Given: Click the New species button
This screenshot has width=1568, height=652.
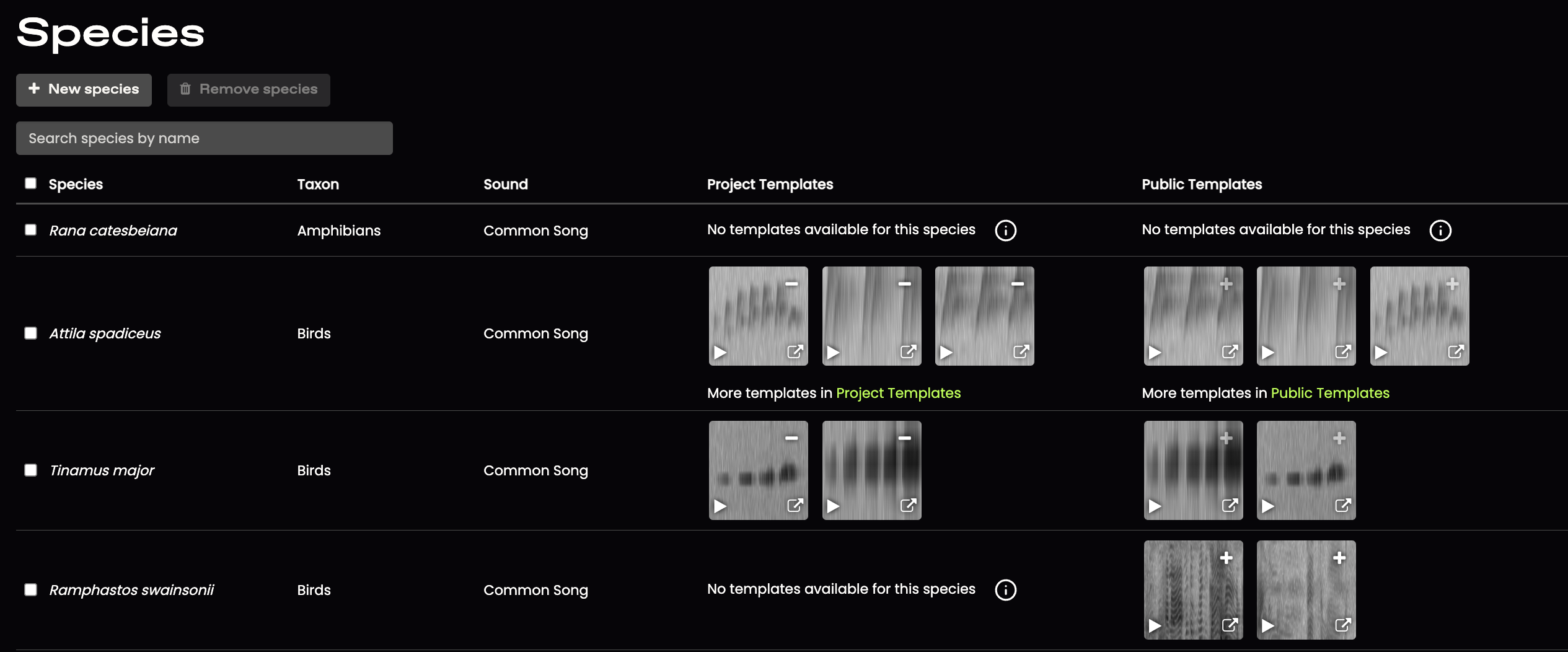Looking at the screenshot, I should [x=84, y=90].
